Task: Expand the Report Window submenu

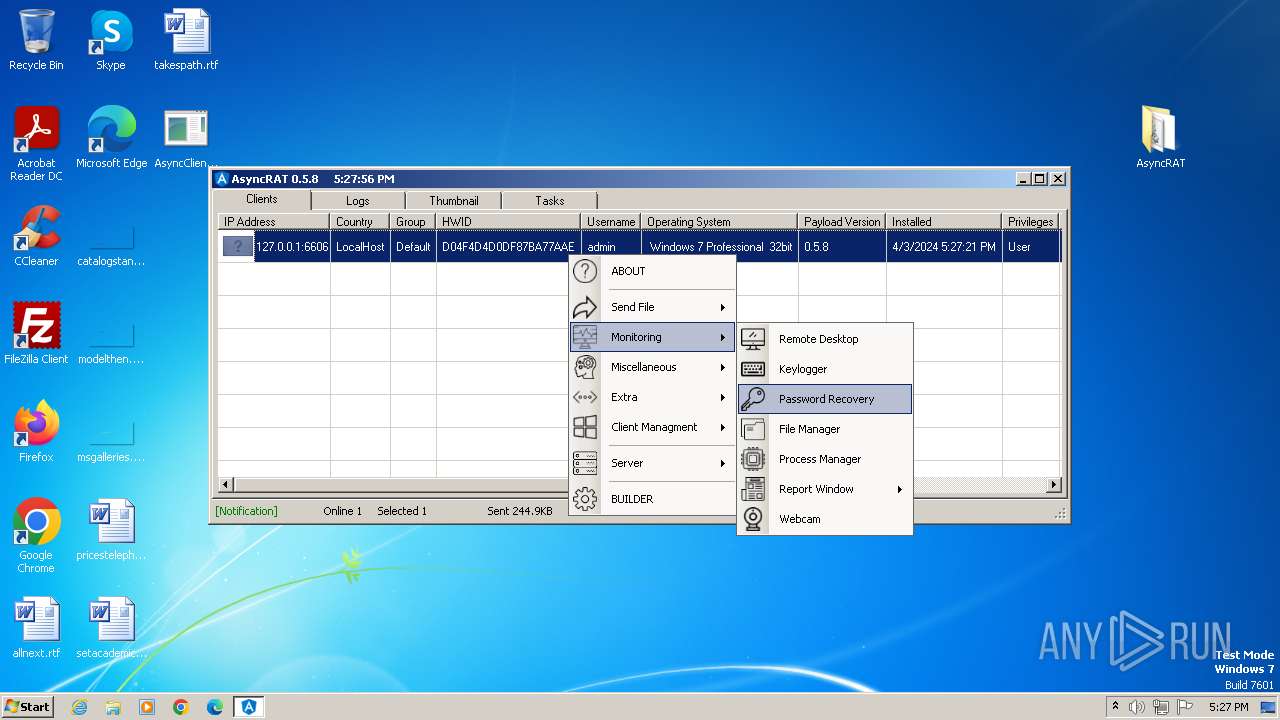Action: click(900, 489)
